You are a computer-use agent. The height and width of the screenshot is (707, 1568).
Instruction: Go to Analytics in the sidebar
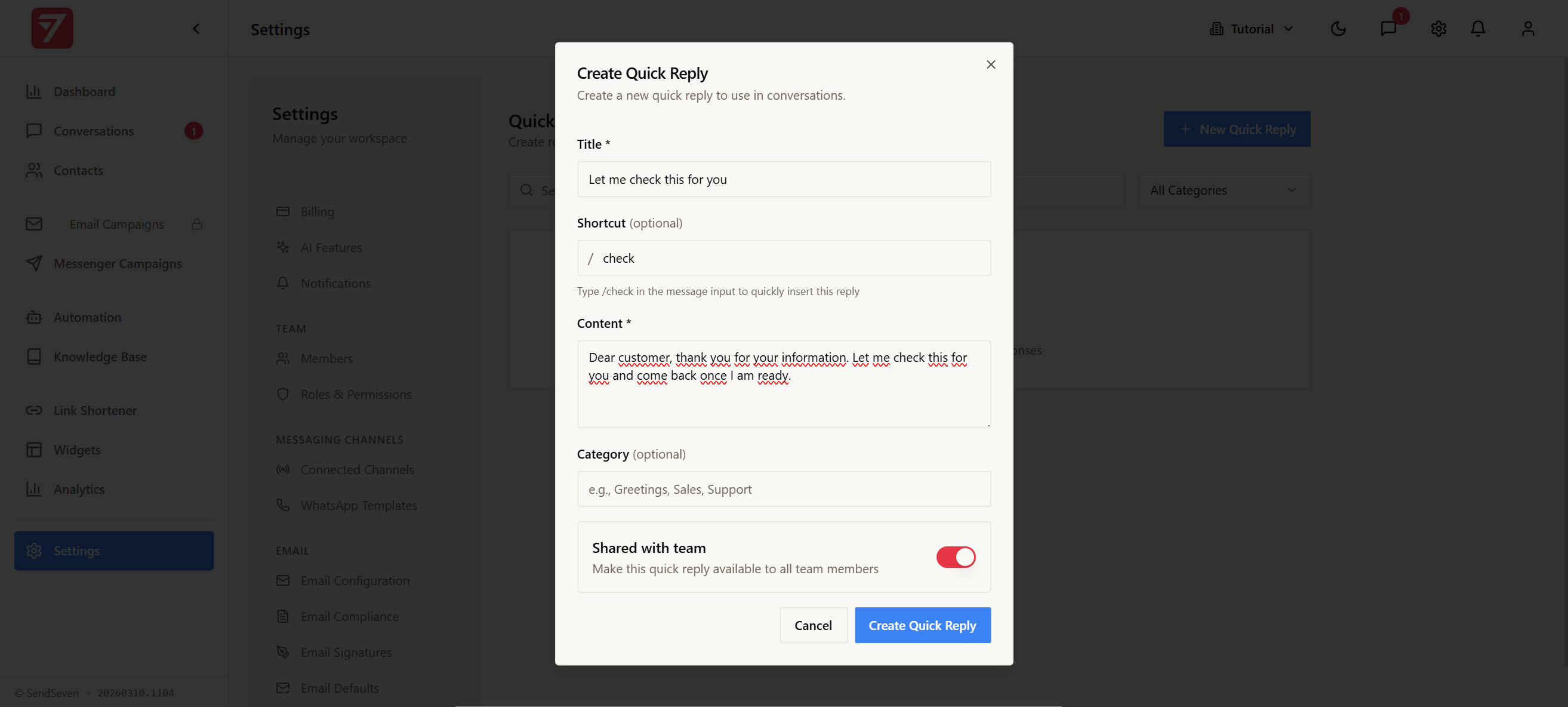point(114,490)
